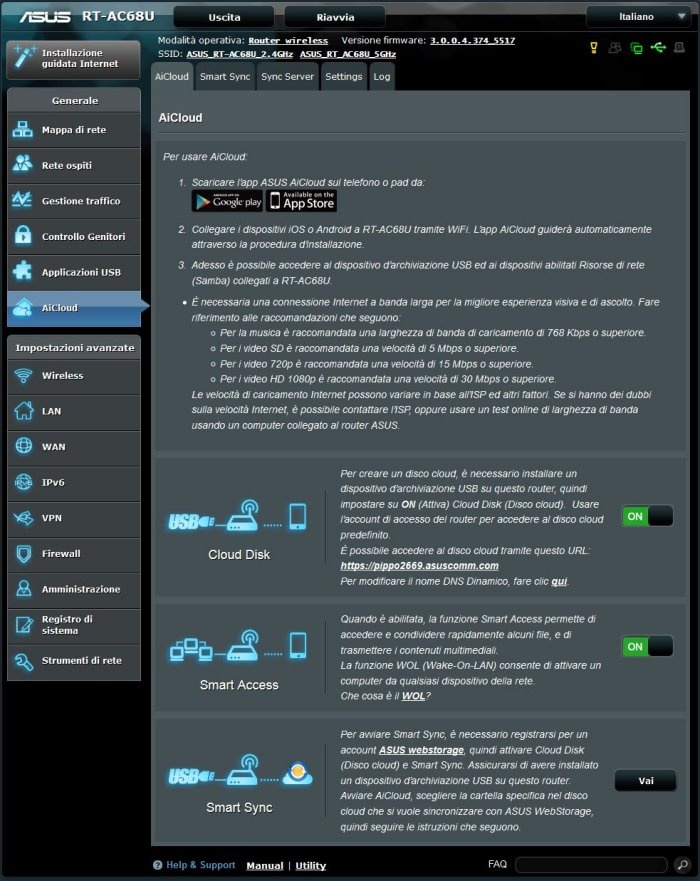Viewport: 700px width, 881px height.
Task: Click the Utility link in footer
Action: (311, 866)
